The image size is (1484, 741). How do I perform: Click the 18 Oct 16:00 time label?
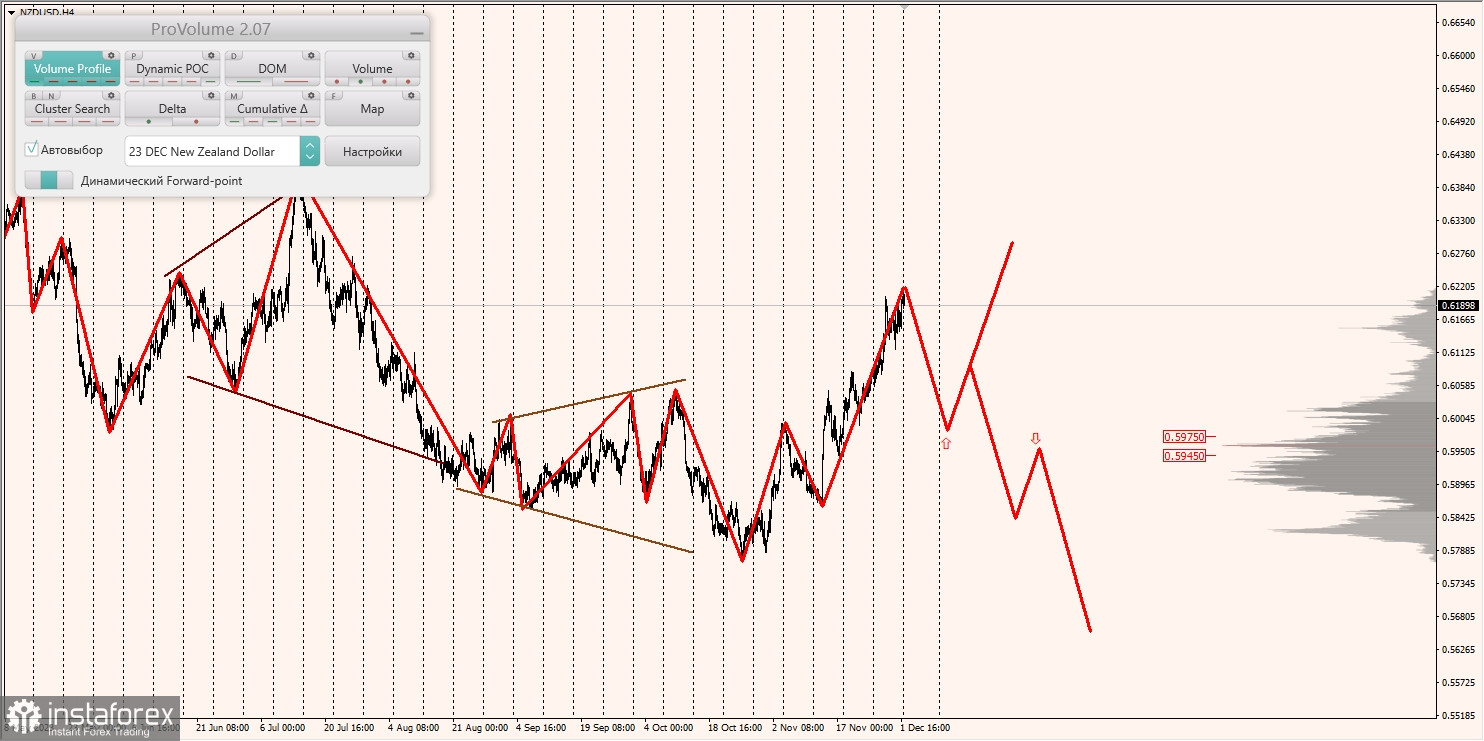click(x=735, y=728)
